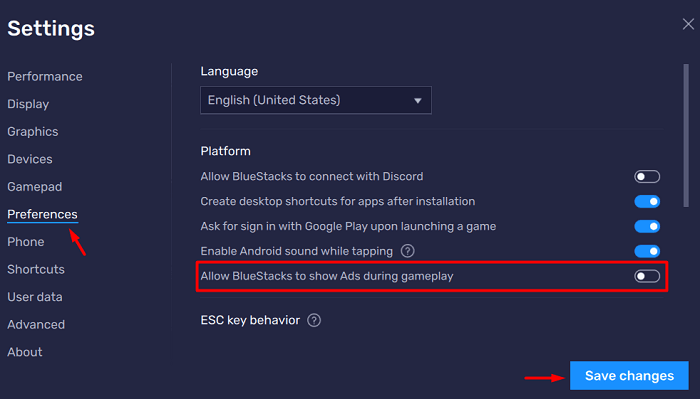Viewport: 700px width, 399px height.
Task: Open the About section
Action: 25,352
